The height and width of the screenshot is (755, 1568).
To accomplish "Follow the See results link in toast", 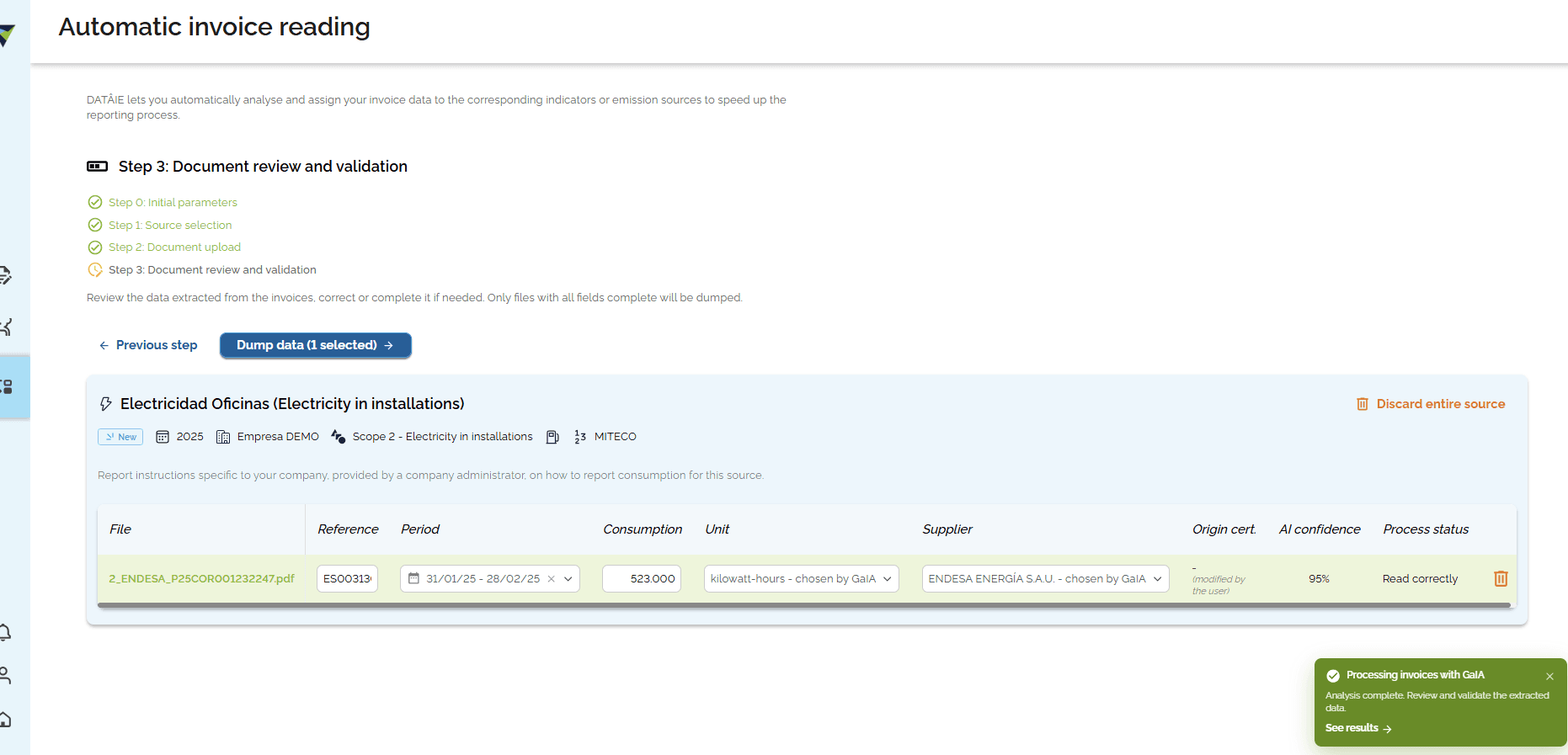I will [x=1358, y=728].
